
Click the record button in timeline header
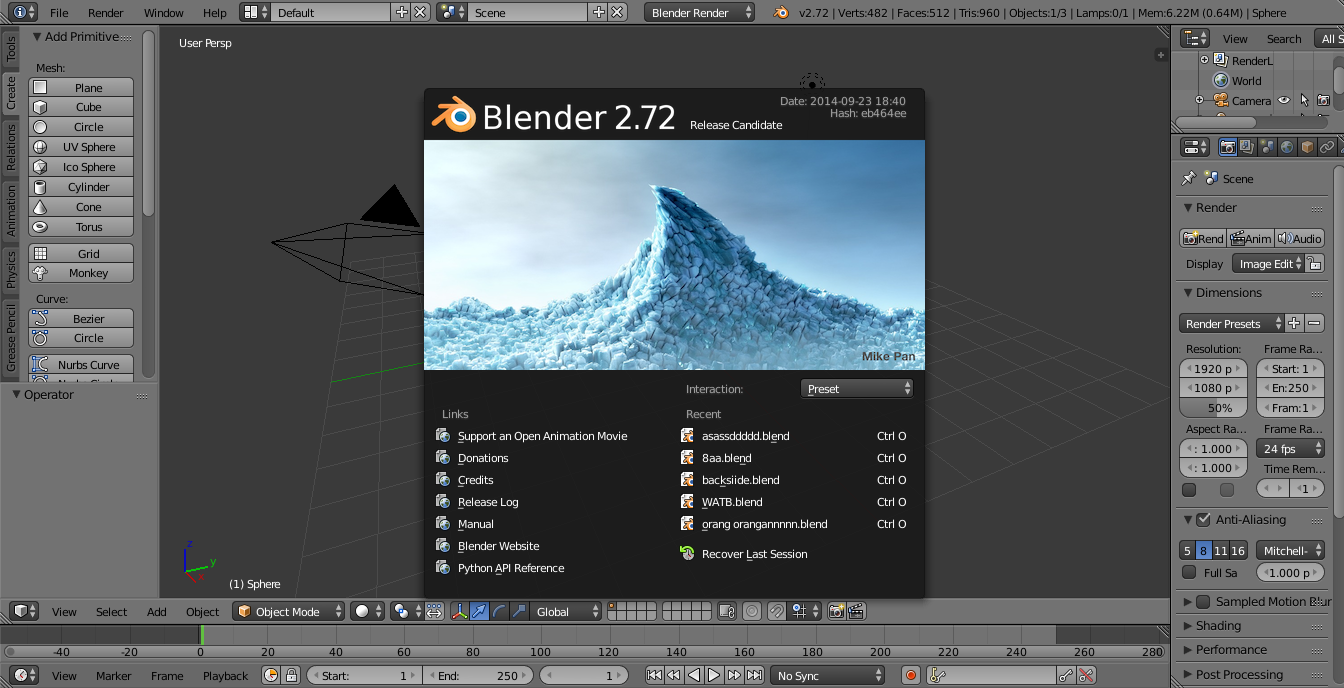pyautogui.click(x=910, y=675)
